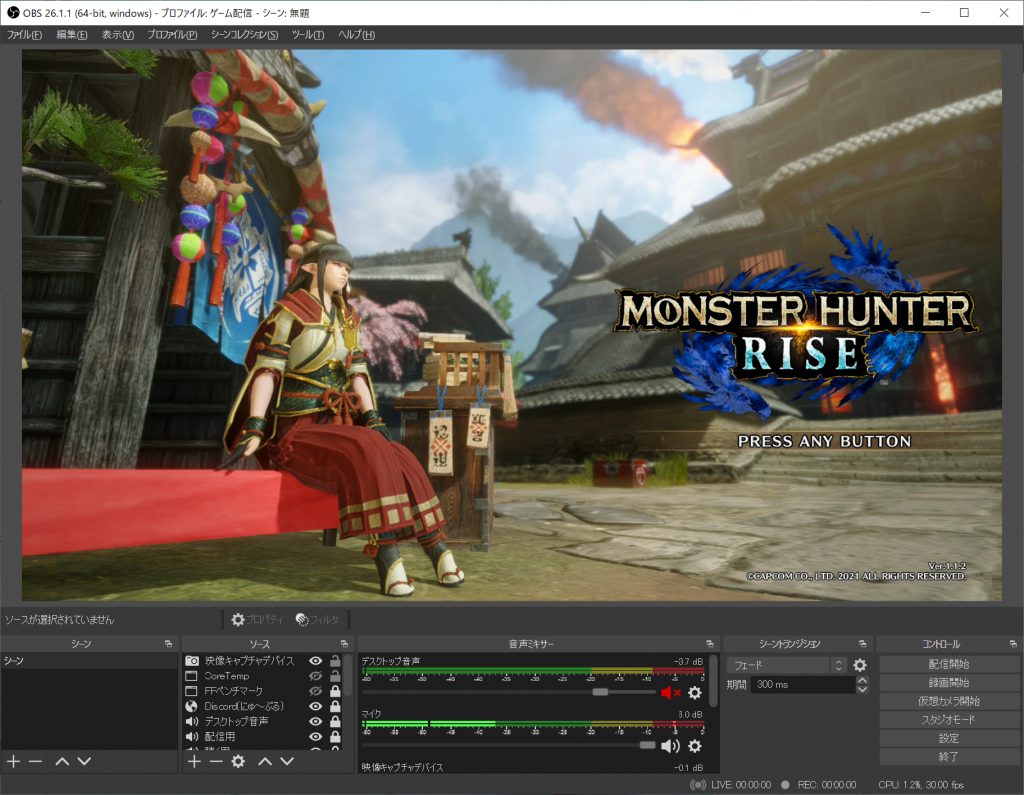Adjust the マイク volume slider handle
The width and height of the screenshot is (1024, 795).
[647, 745]
